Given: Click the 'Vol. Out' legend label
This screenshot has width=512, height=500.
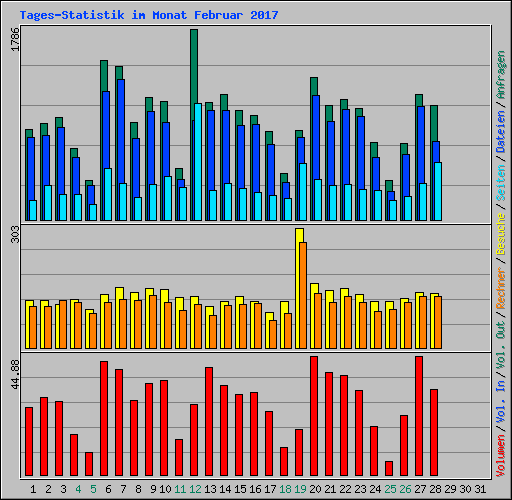Looking at the screenshot, I should point(500,345).
